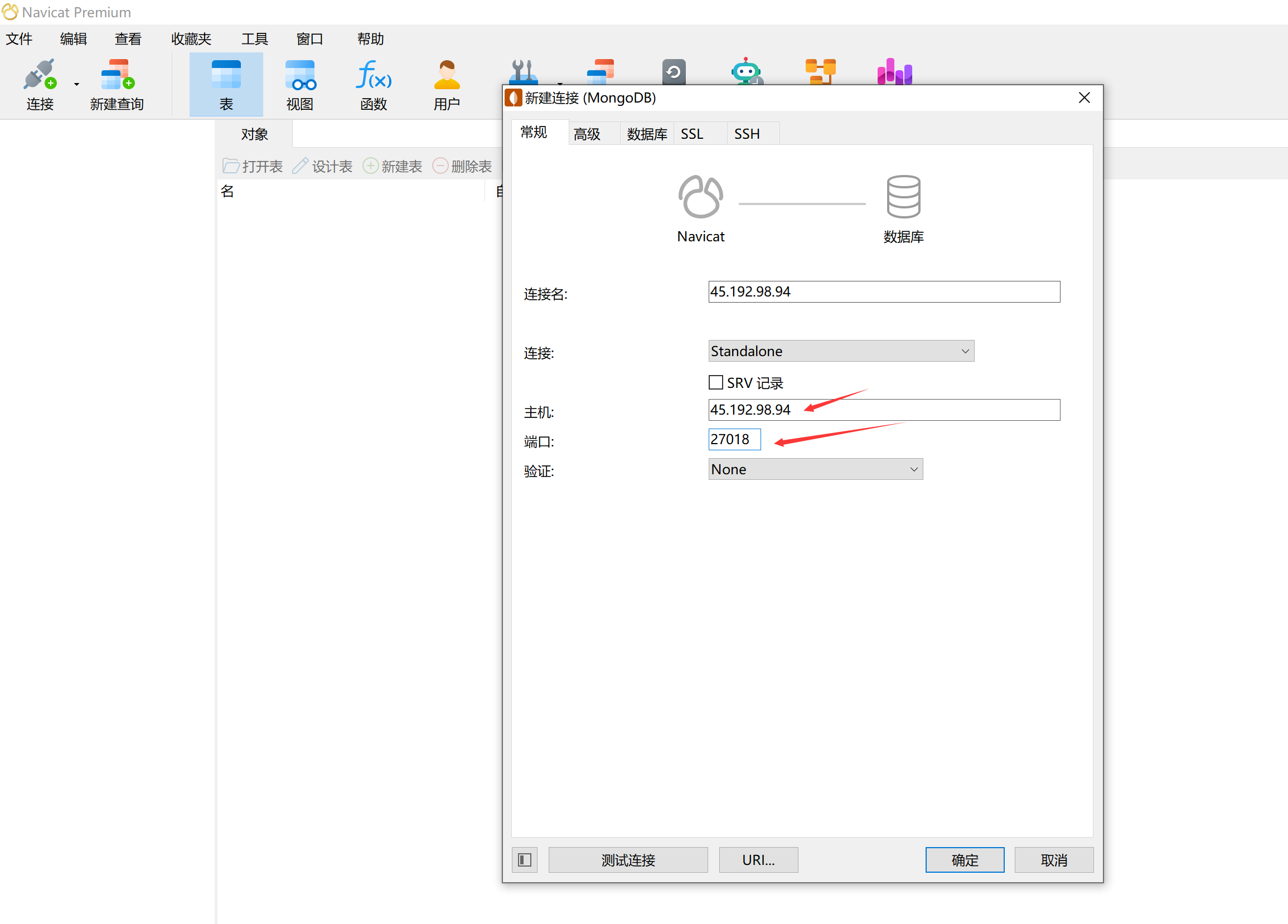
Task: Open the 查看 menu
Action: tap(128, 38)
